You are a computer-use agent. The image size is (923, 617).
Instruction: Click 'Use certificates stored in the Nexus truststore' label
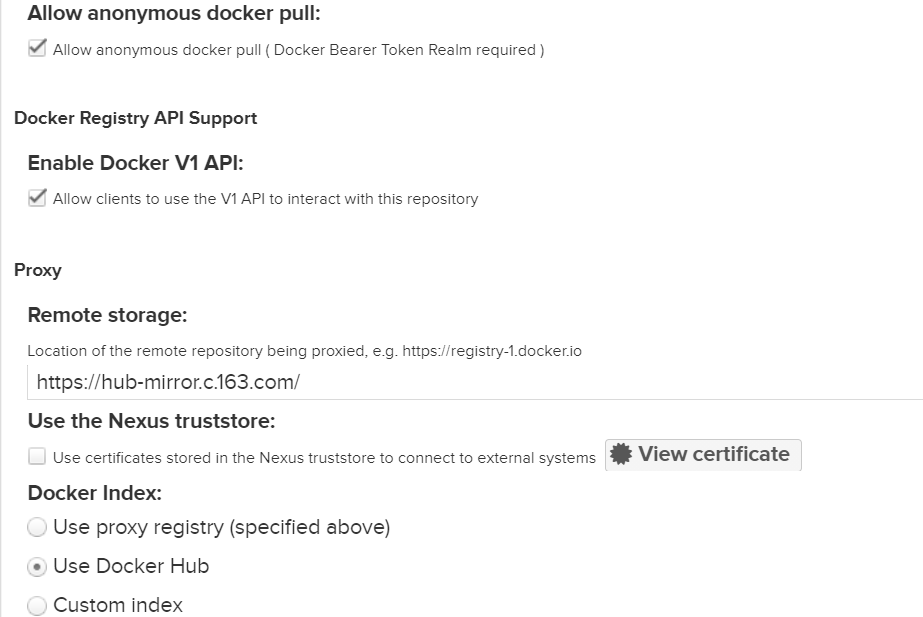[x=324, y=458]
